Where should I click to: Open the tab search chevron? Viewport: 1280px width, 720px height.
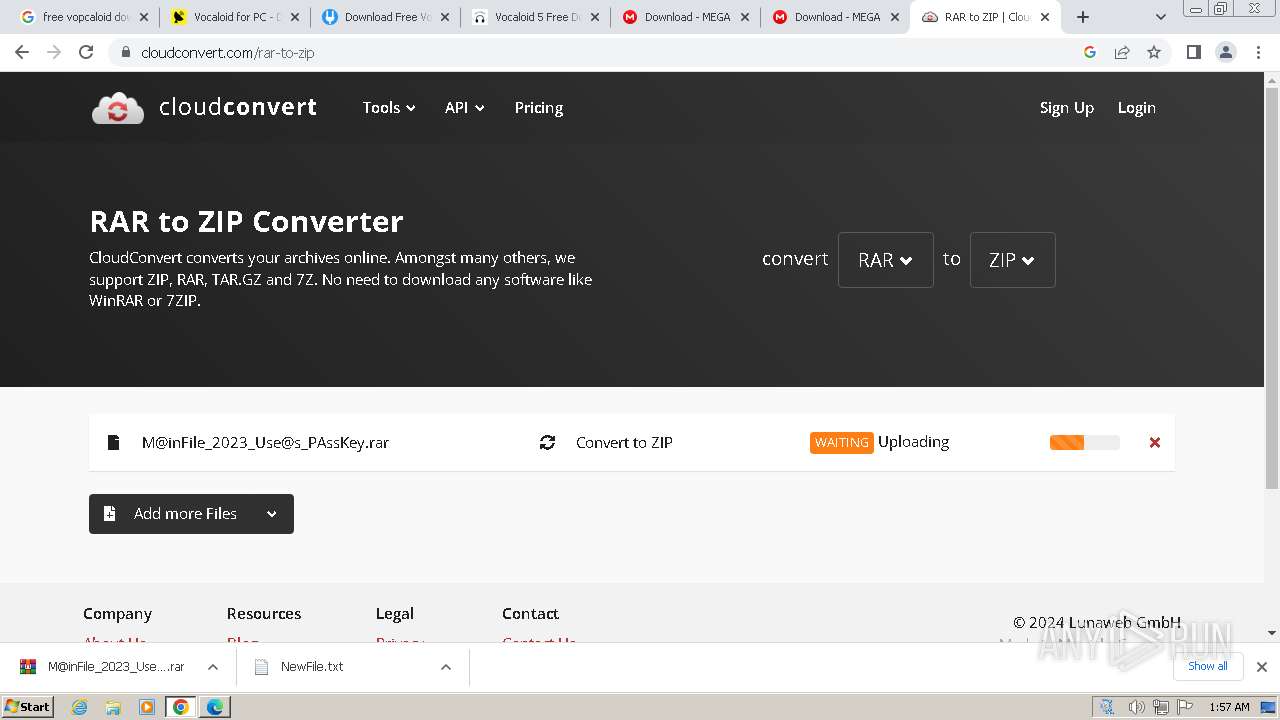[x=1160, y=17]
